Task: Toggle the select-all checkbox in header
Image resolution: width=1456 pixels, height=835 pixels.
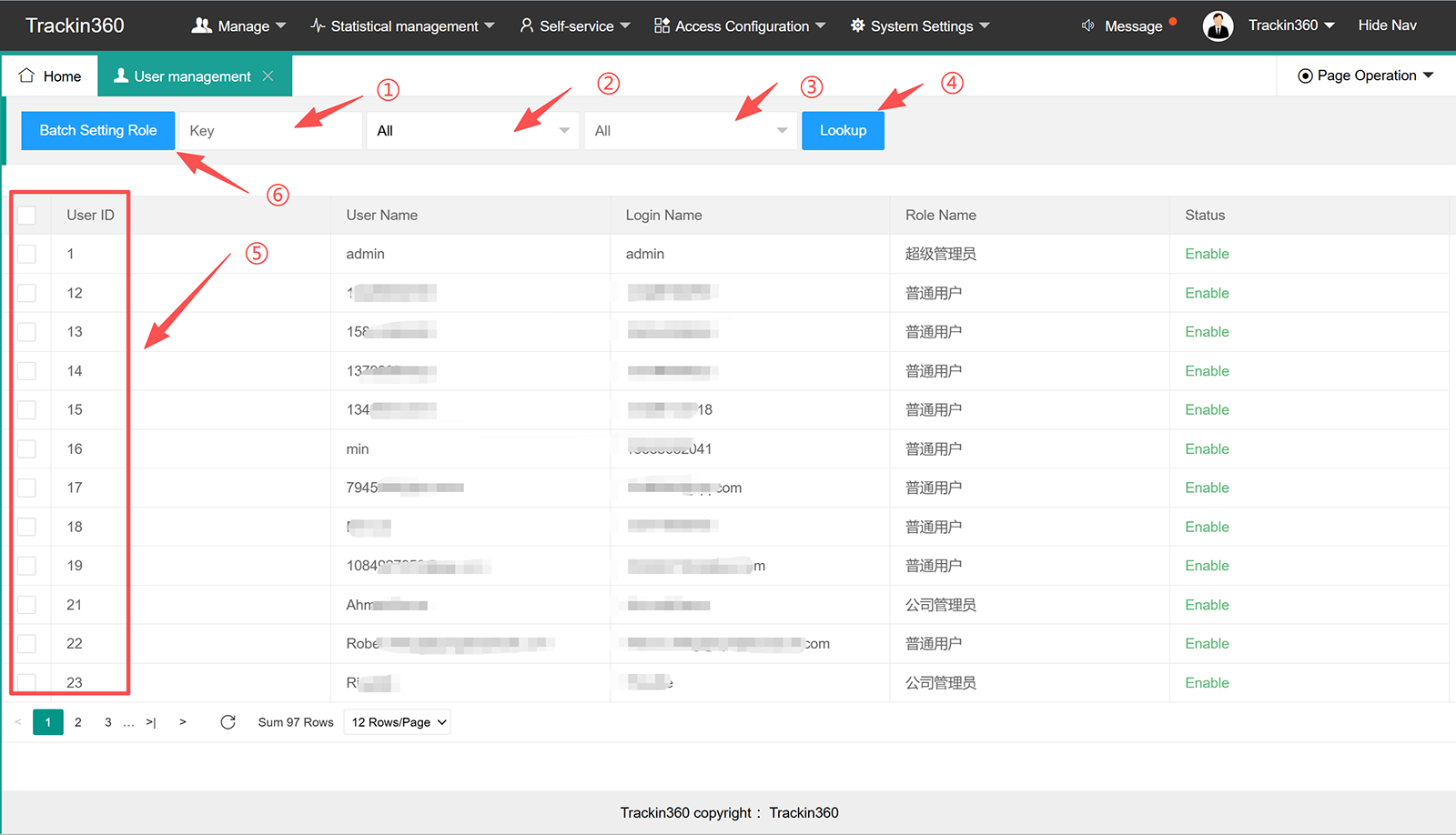Action: pos(26,215)
